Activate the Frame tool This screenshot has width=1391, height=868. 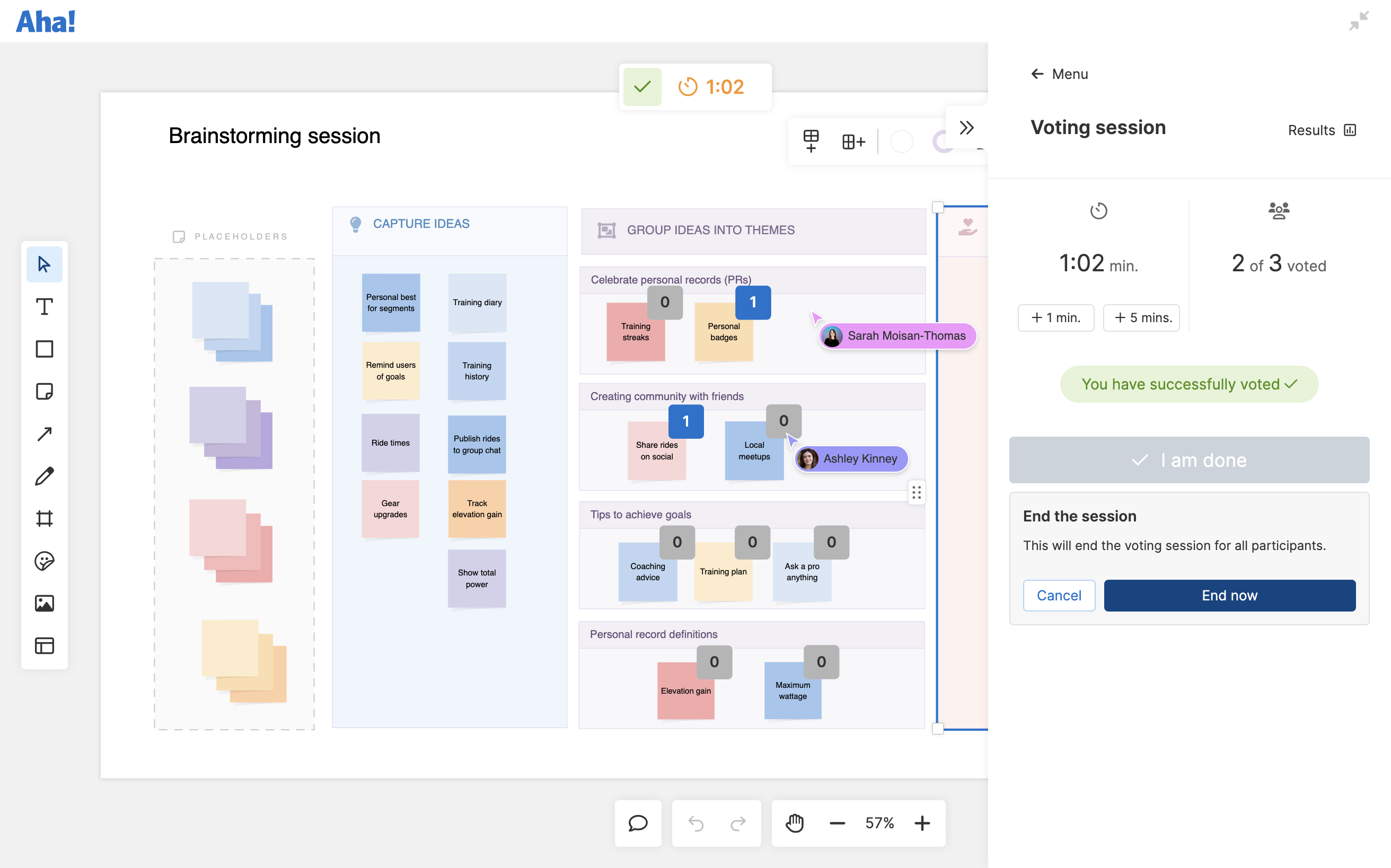point(44,518)
